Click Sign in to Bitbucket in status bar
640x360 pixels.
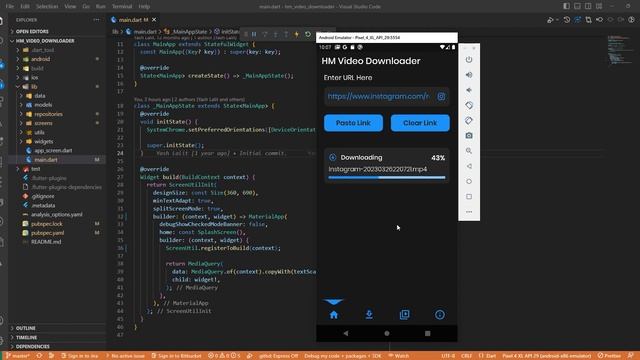click(176, 356)
